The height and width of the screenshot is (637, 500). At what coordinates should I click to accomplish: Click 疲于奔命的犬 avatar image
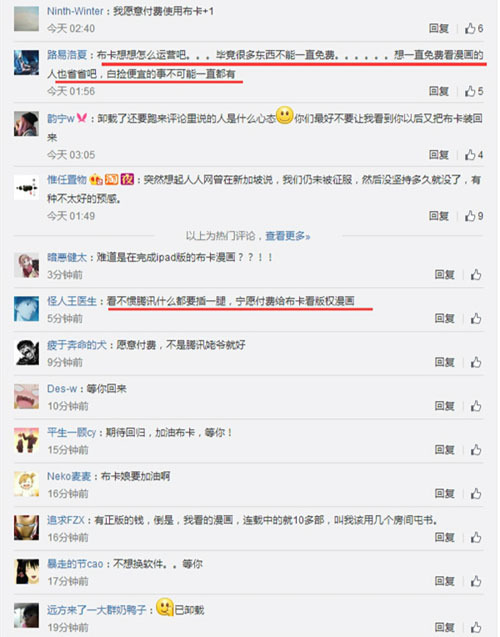(x=26, y=352)
